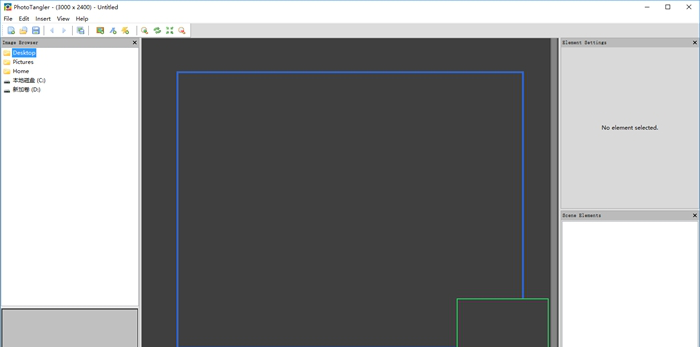Click the Insert text toolbar icon
This screenshot has height=360, width=700.
[113, 30]
